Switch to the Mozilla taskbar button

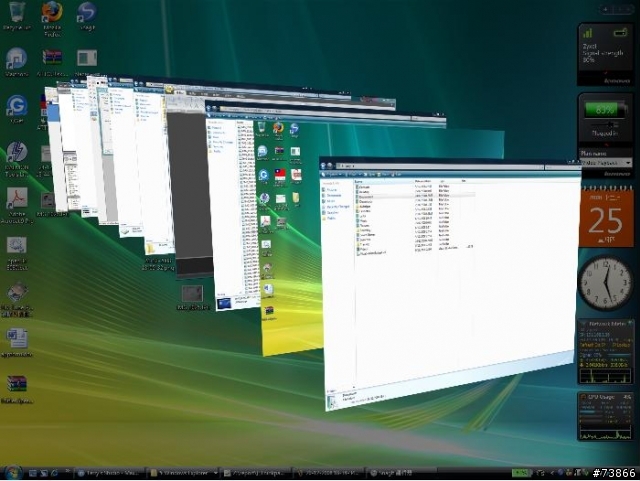click(110, 473)
